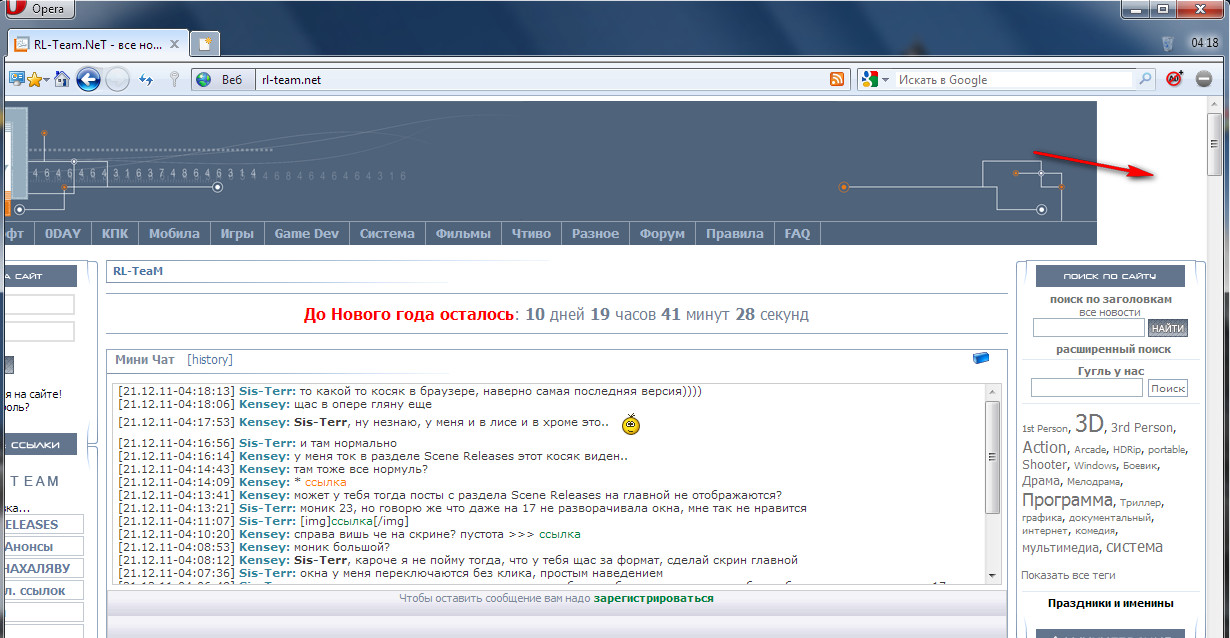Click the yellow smiley emoticon in chat
The image size is (1230, 638).
click(x=631, y=424)
